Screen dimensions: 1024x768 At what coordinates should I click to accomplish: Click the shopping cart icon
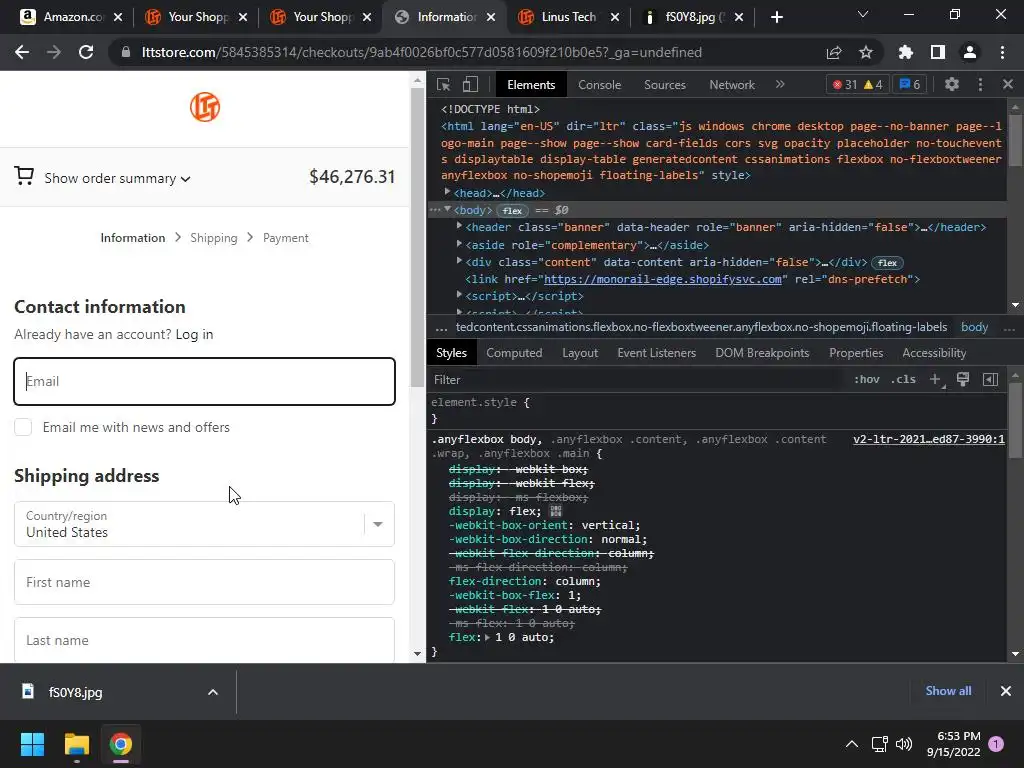click(24, 176)
